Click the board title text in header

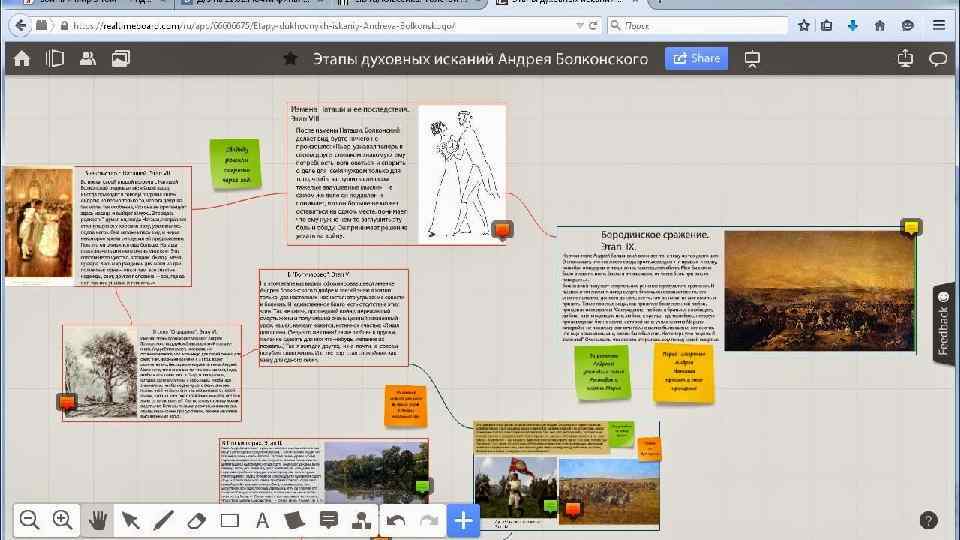[480, 59]
